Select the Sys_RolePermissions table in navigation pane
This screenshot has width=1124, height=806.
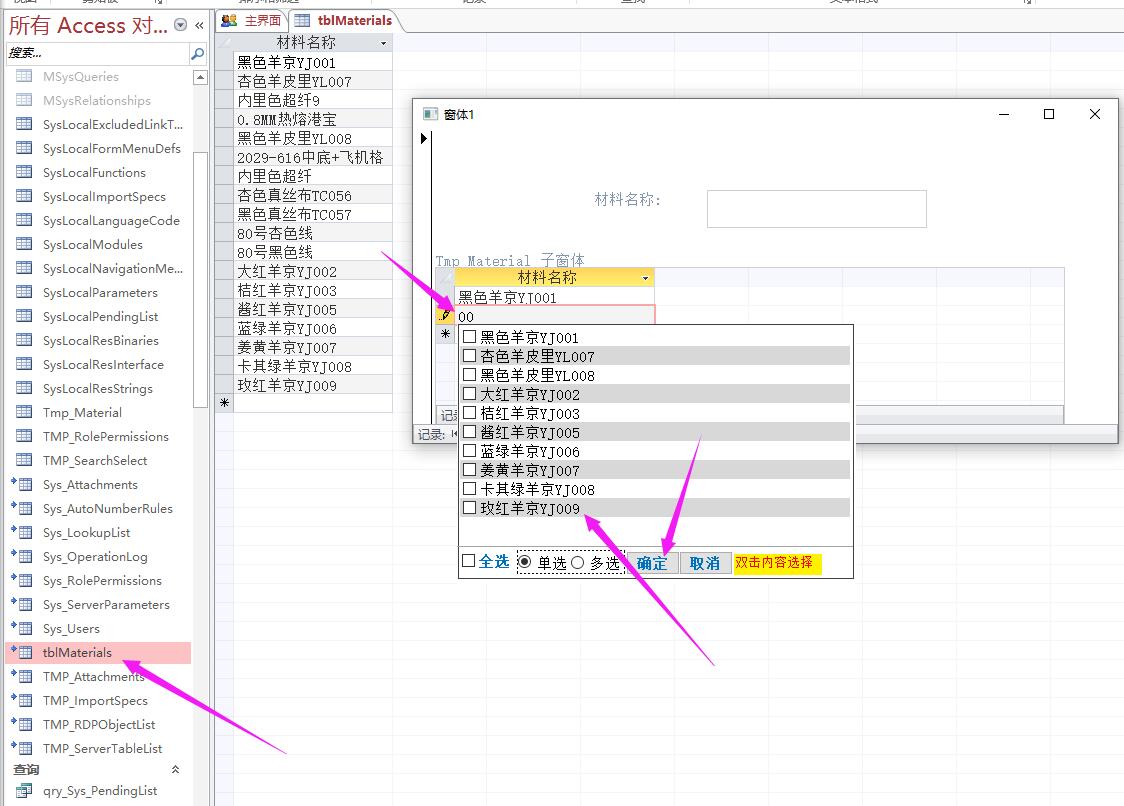[x=102, y=580]
